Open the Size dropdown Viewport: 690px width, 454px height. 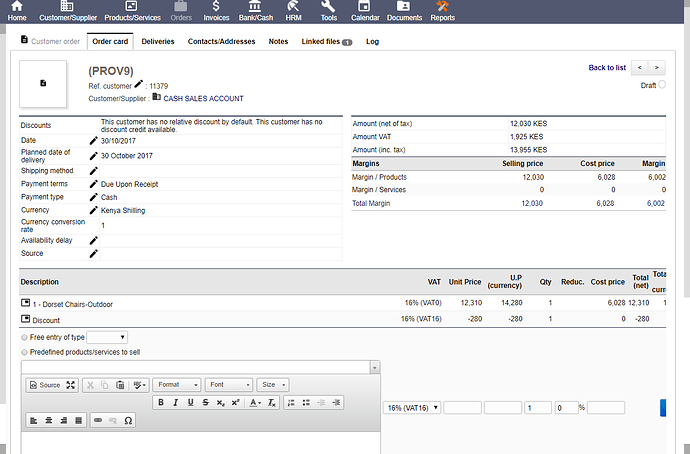coord(273,385)
